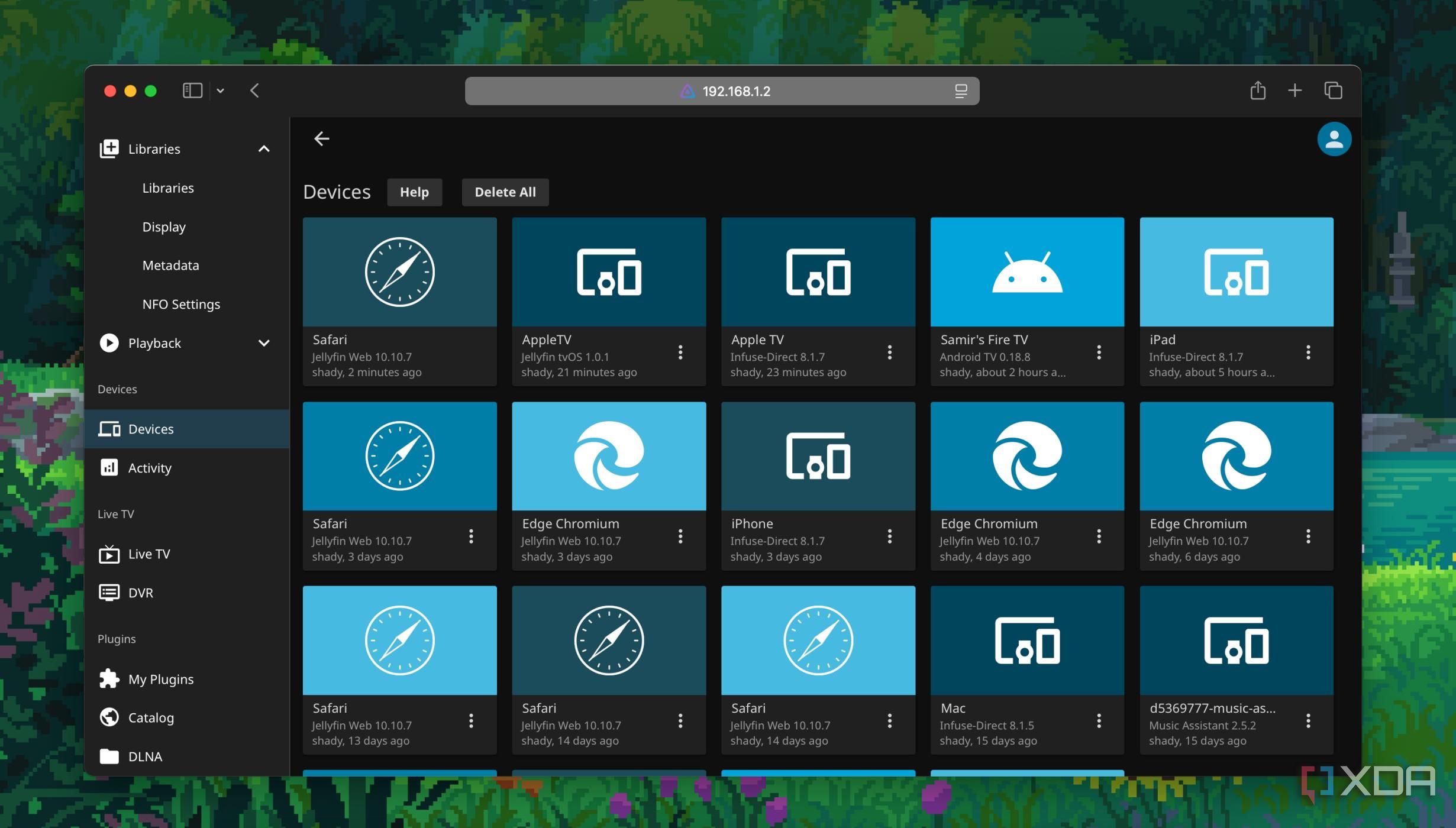
Task: Click the Devices page heading
Action: coord(337,192)
